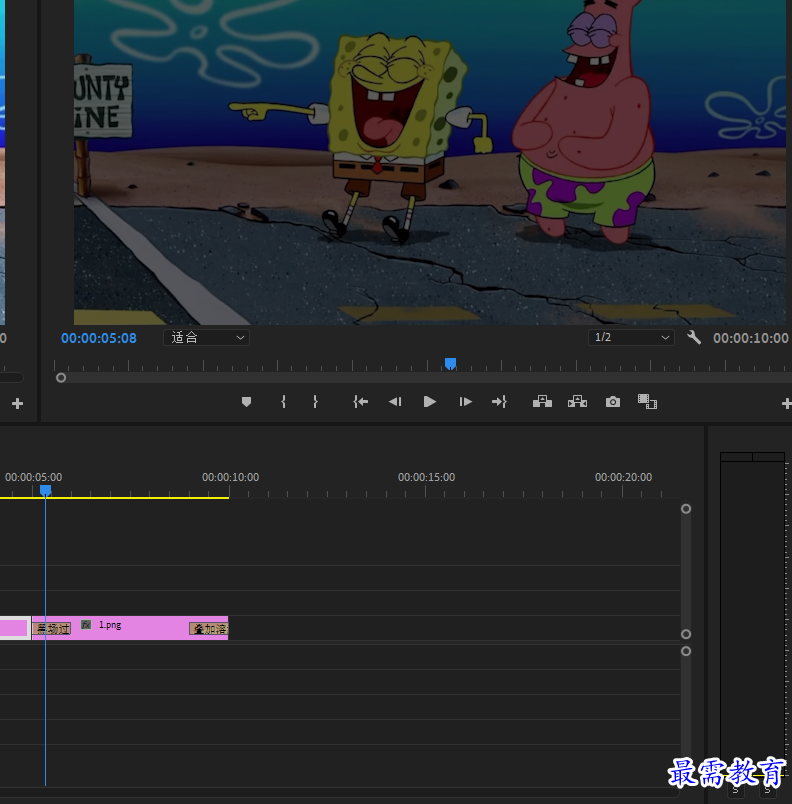Open the source monitor button editor plus
792x804 pixels.
(17, 404)
